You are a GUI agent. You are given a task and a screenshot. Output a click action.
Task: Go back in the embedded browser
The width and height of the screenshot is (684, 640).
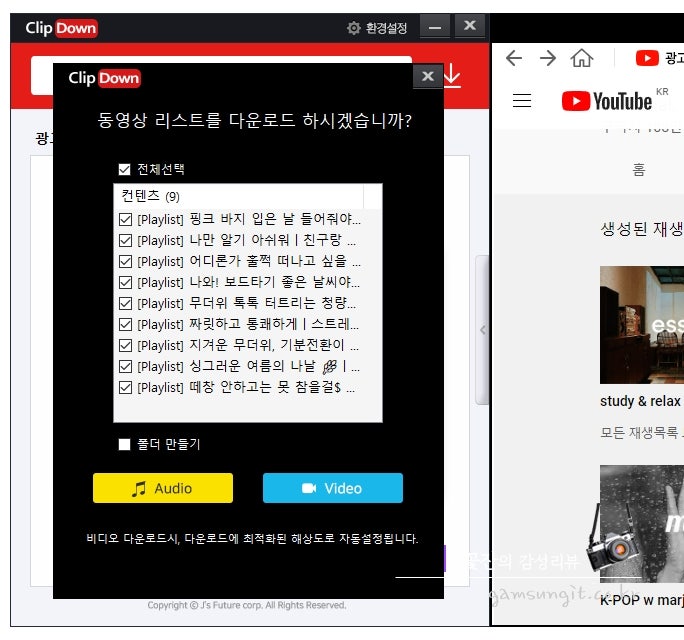coord(514,58)
